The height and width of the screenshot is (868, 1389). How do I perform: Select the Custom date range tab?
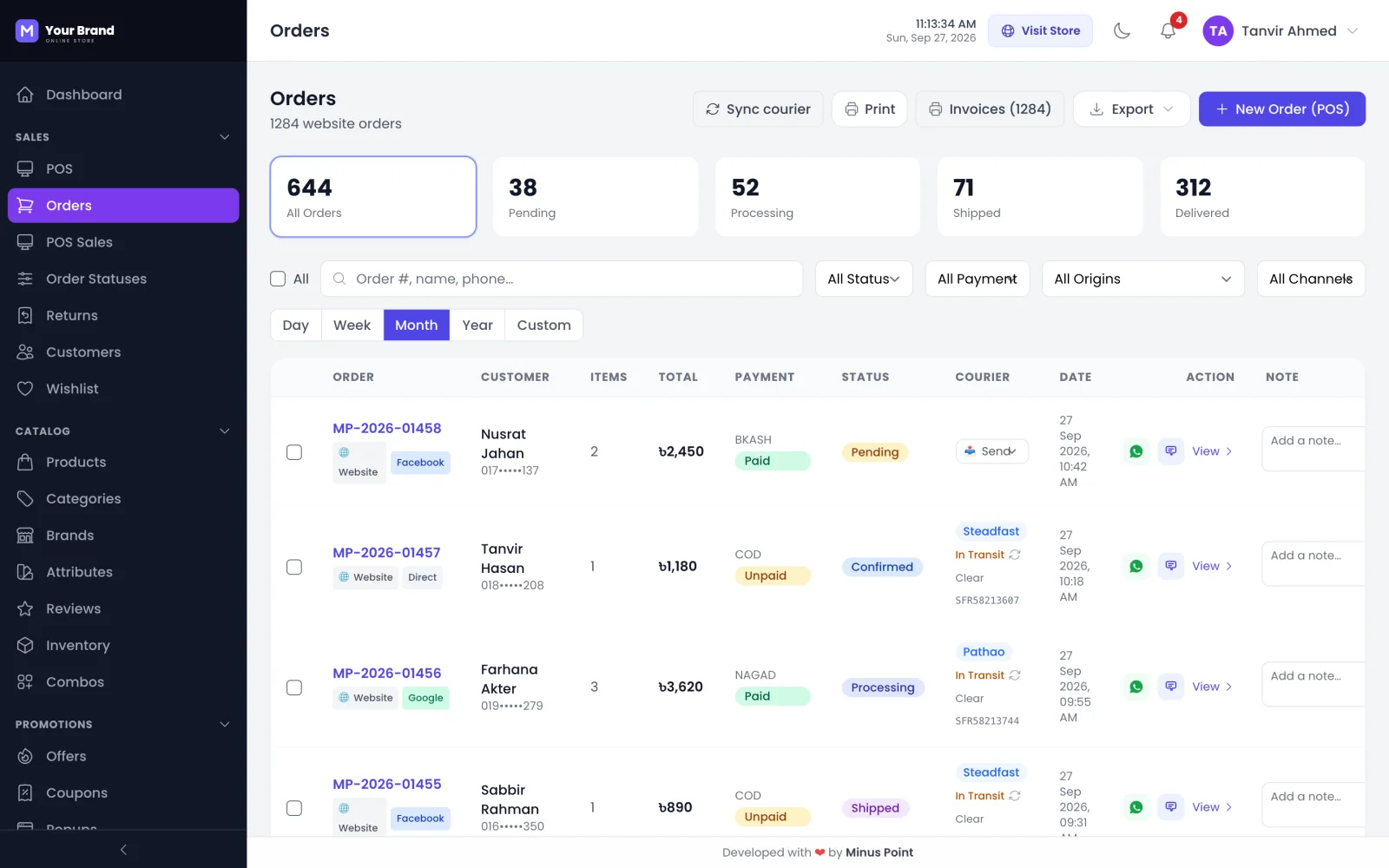tap(544, 325)
